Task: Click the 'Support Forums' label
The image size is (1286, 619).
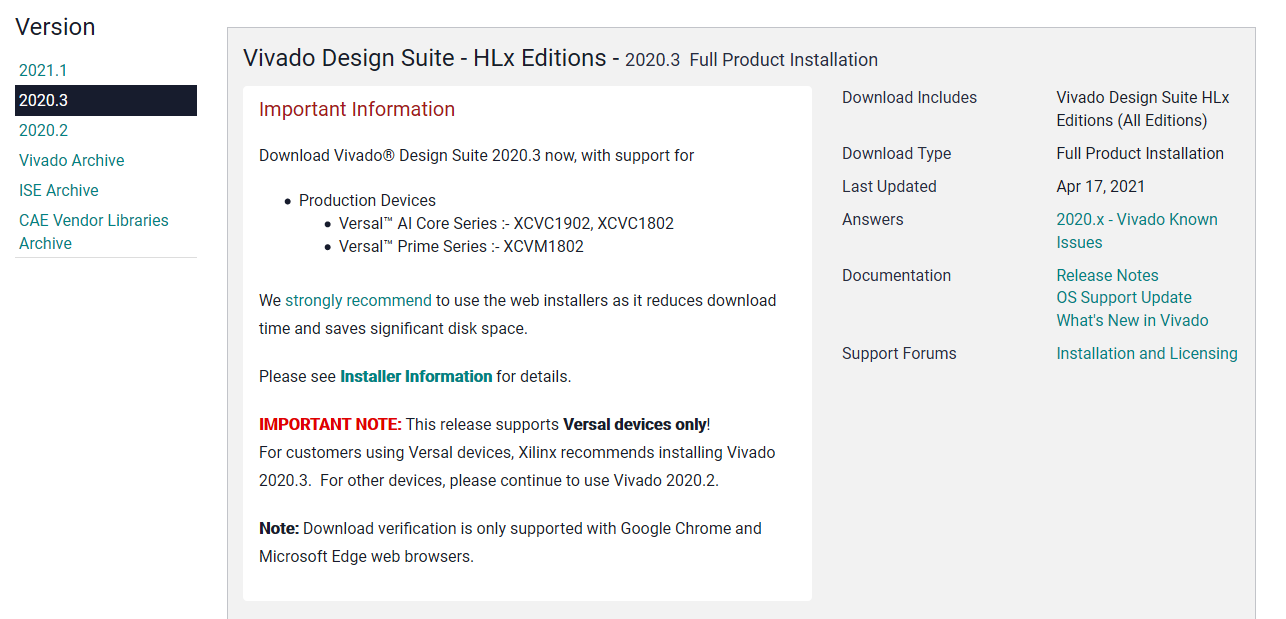Action: 899,353
